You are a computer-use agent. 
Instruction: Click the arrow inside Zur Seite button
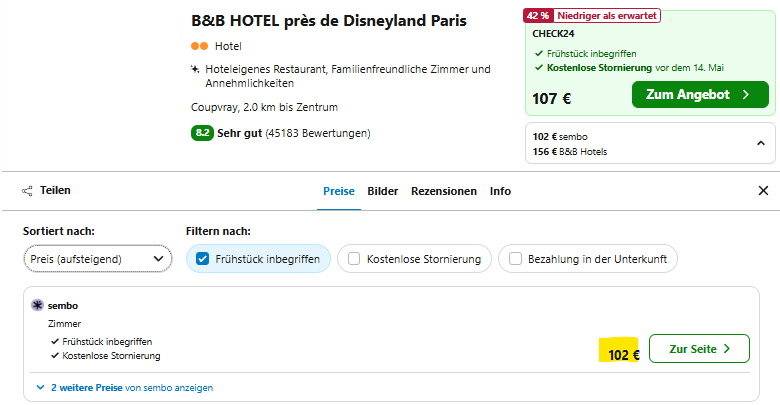pyautogui.click(x=727, y=349)
